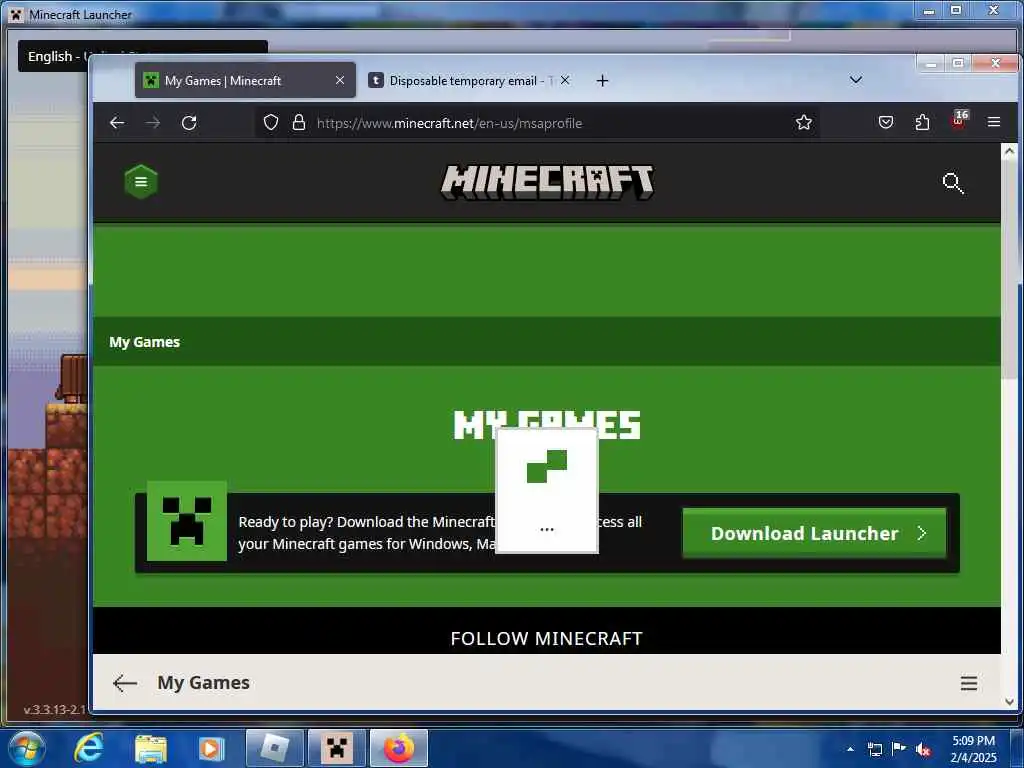Click the Minecraft logo
The height and width of the screenshot is (768, 1024).
(547, 182)
